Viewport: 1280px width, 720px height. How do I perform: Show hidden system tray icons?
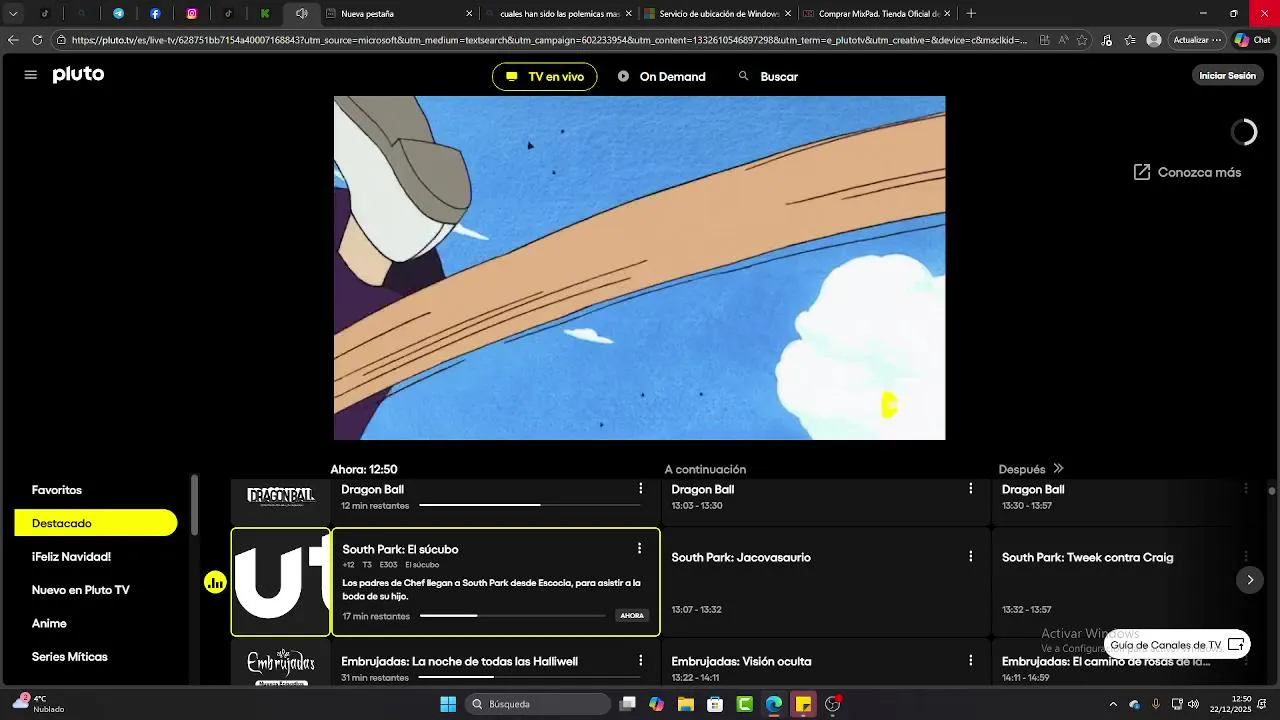(1113, 704)
